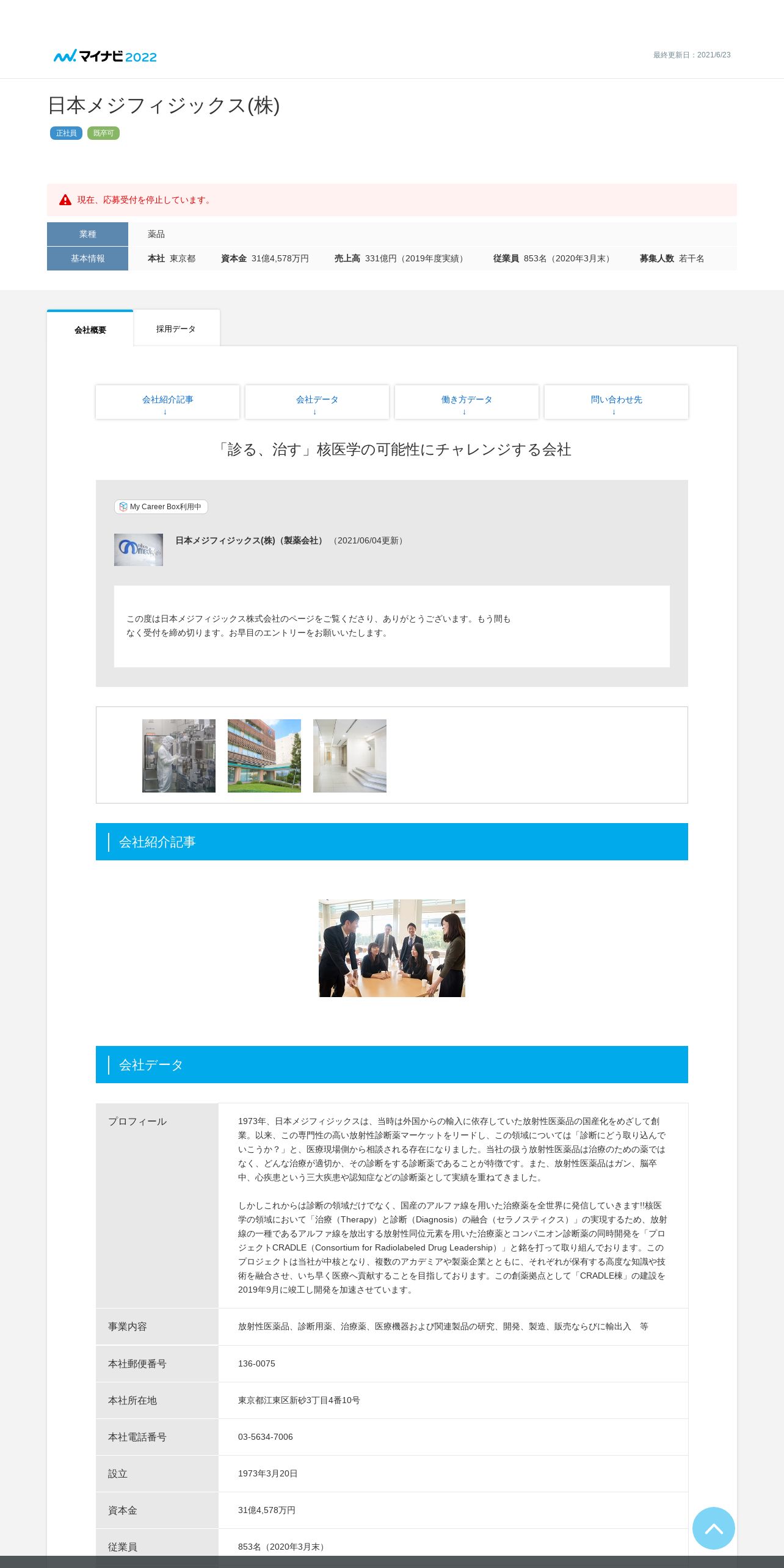Click the My Career Box cube icon
The width and height of the screenshot is (784, 1568).
(123, 507)
